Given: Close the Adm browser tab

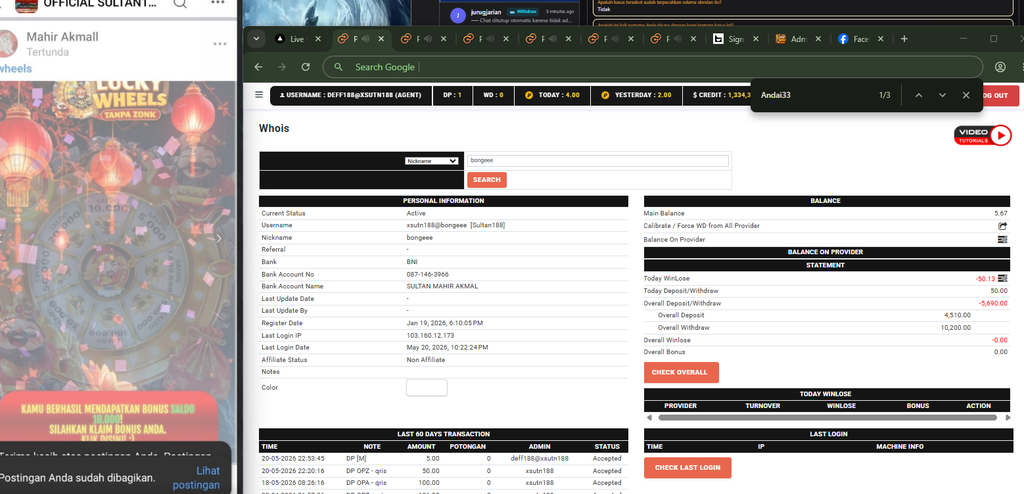Looking at the screenshot, I should 818,39.
